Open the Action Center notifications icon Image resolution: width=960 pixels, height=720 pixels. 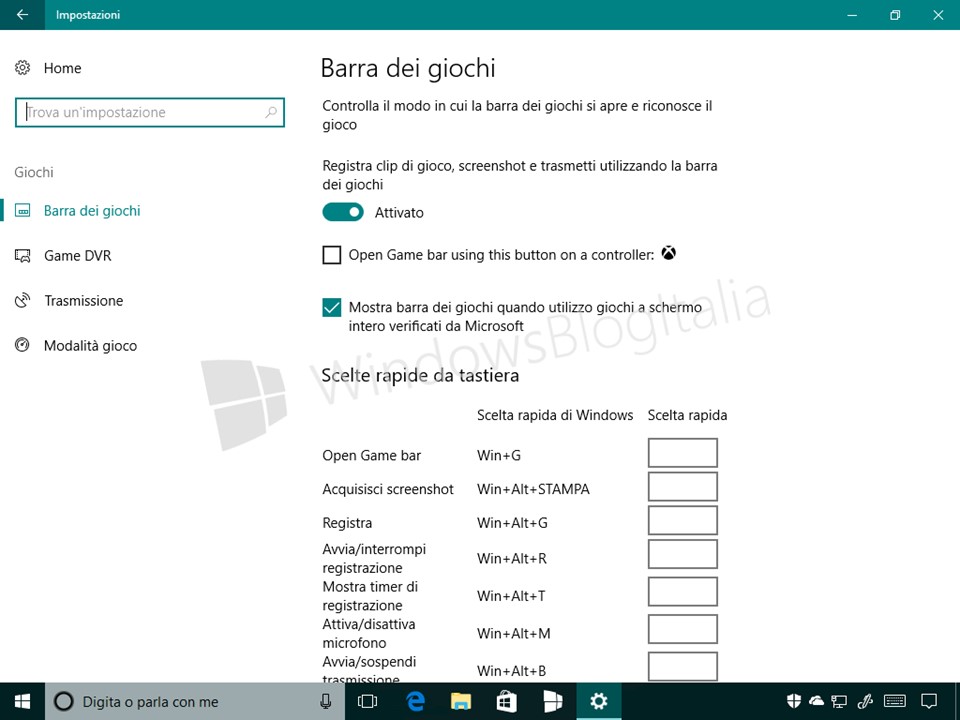[929, 702]
